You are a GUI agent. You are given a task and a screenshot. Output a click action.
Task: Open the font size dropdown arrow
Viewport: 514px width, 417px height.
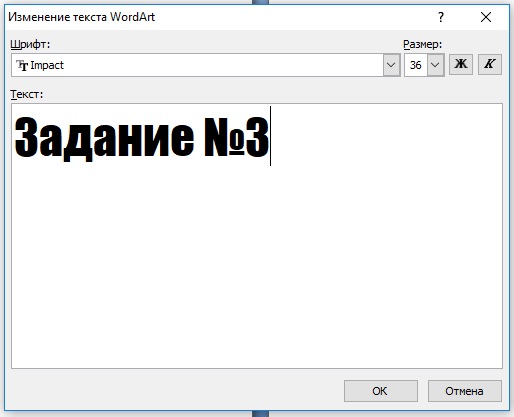pos(435,65)
